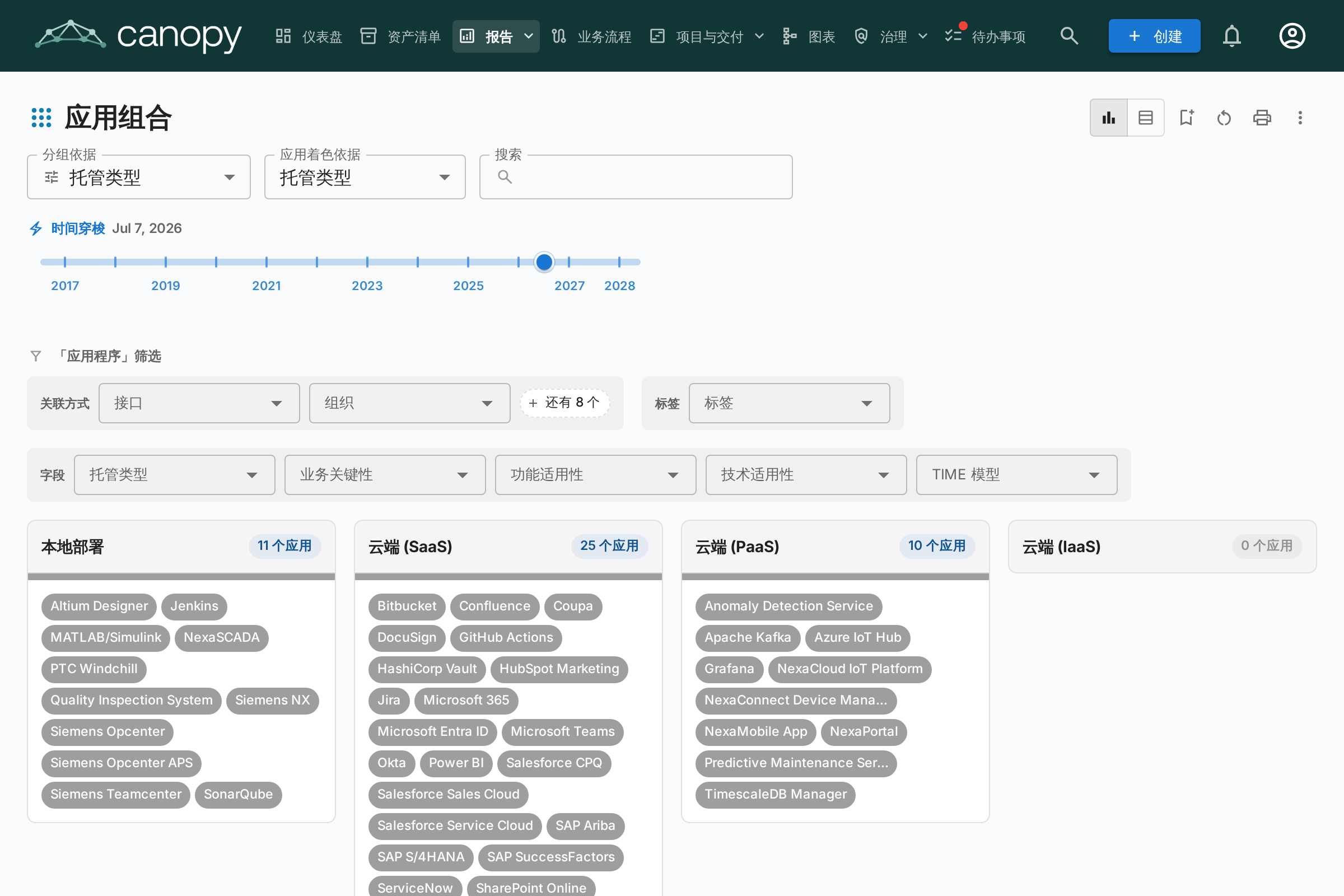1344x896 pixels.
Task: Click the nine-dot app grid icon beside 应用组合
Action: pyautogui.click(x=41, y=118)
